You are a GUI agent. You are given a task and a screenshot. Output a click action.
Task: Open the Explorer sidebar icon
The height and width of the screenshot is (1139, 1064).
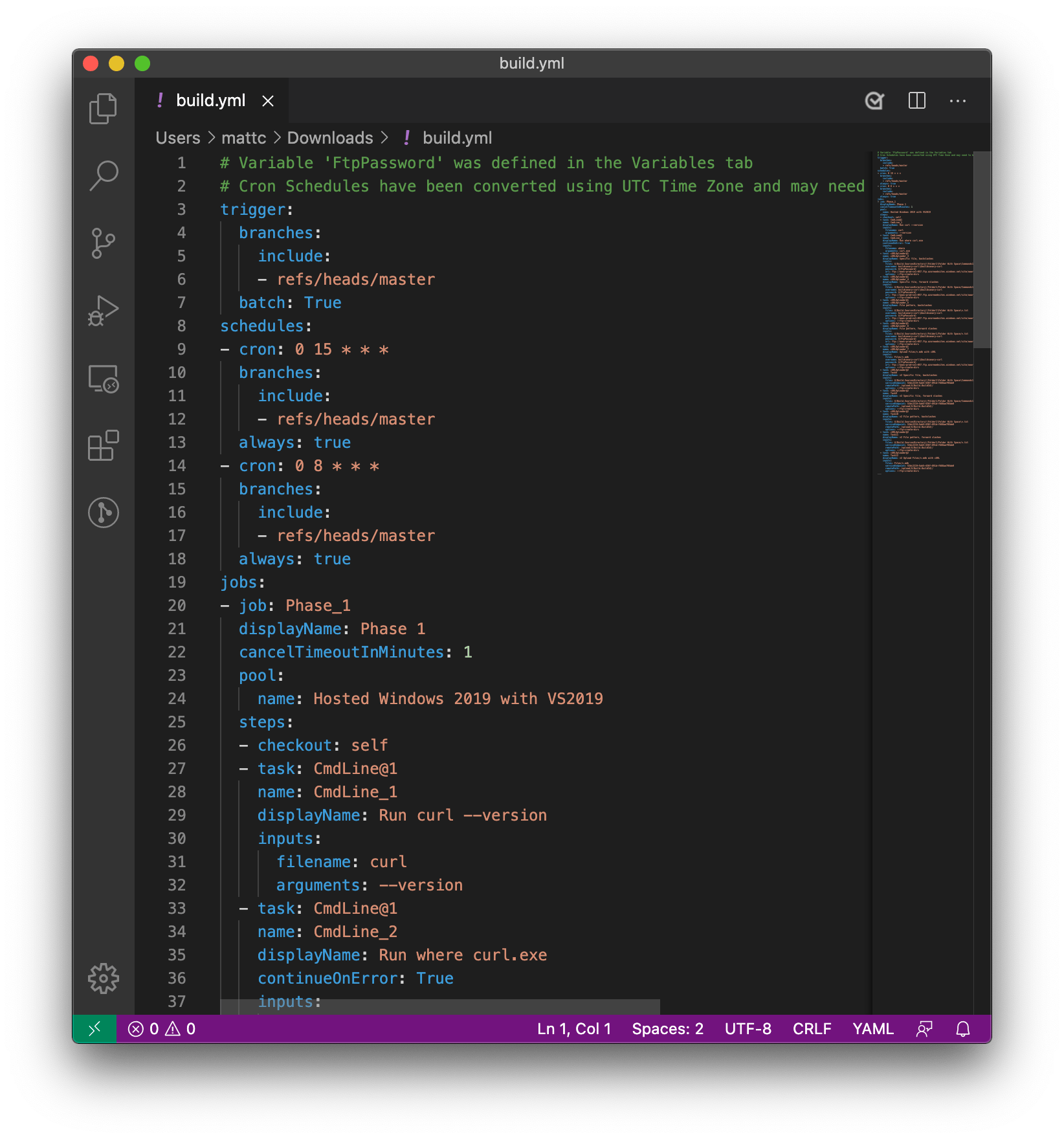point(103,109)
